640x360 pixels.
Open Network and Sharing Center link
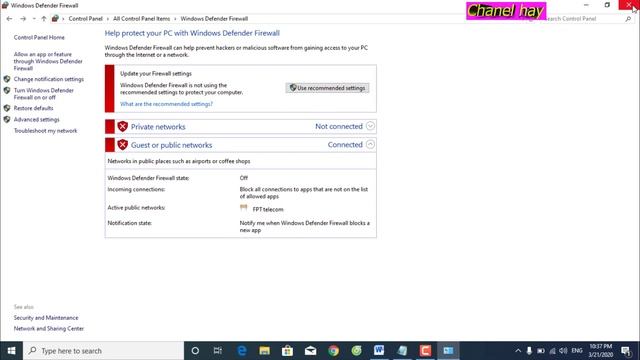pos(49,329)
